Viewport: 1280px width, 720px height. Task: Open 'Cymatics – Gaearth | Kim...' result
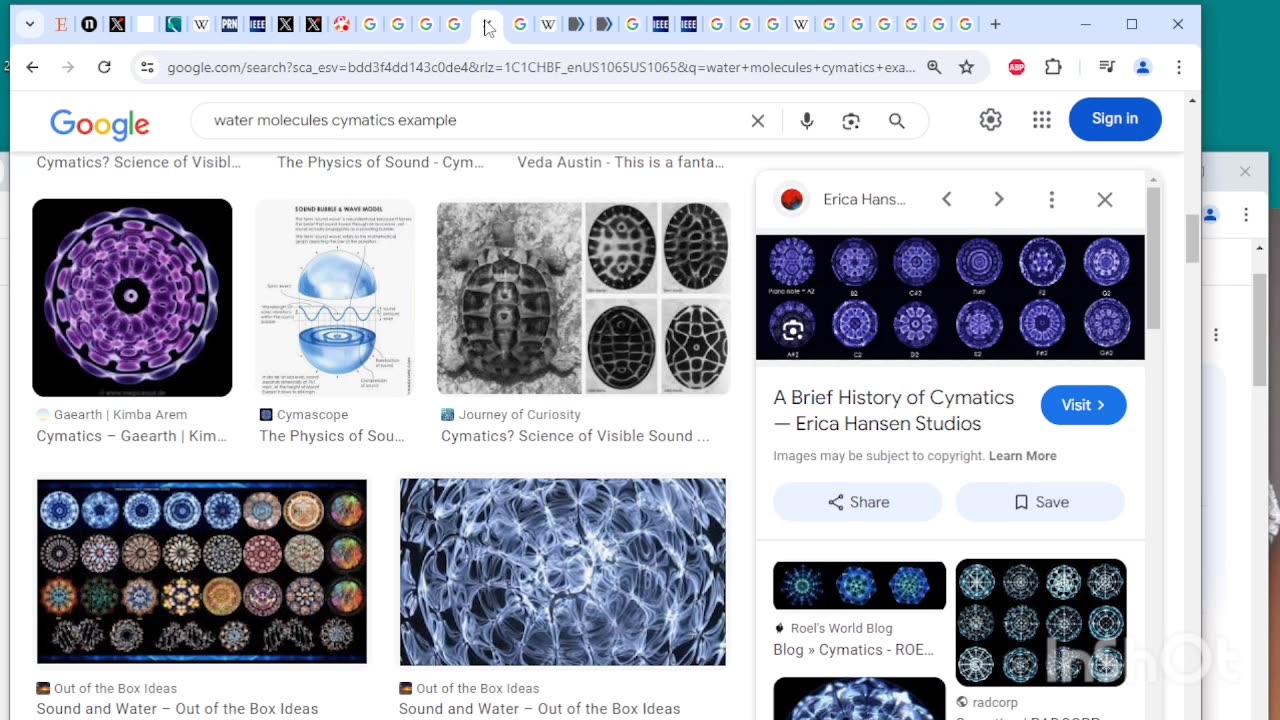[x=132, y=436]
